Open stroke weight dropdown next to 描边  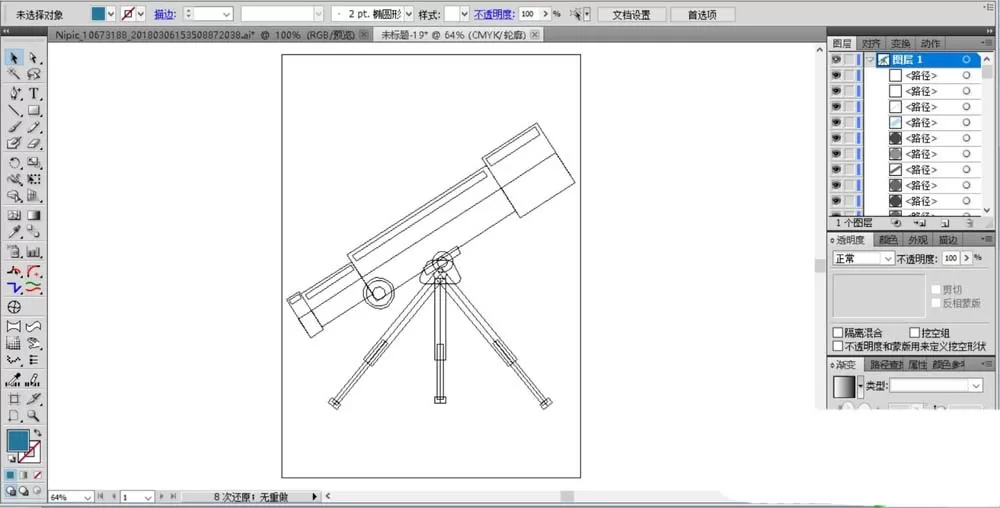click(x=227, y=14)
